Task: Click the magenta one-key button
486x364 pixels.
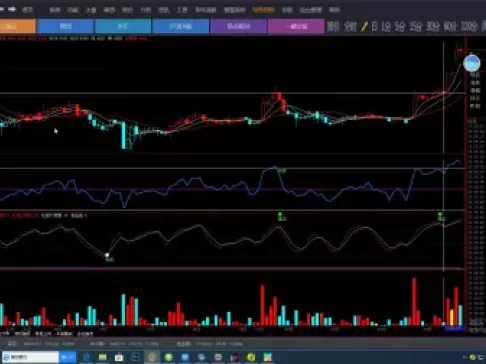Action: pos(296,26)
